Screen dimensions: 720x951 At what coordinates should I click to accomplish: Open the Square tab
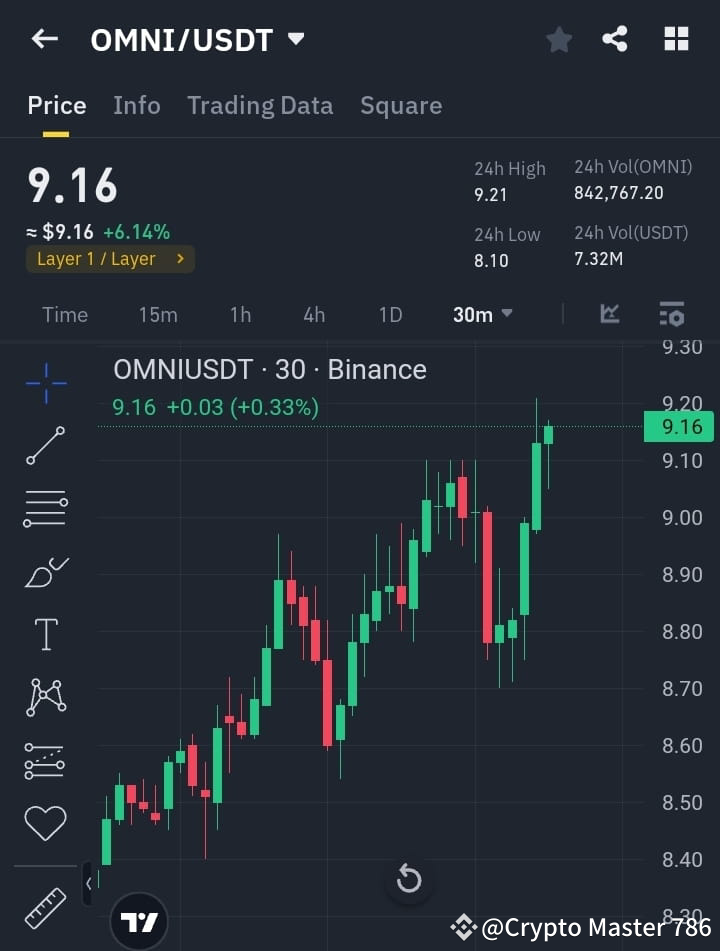click(401, 106)
